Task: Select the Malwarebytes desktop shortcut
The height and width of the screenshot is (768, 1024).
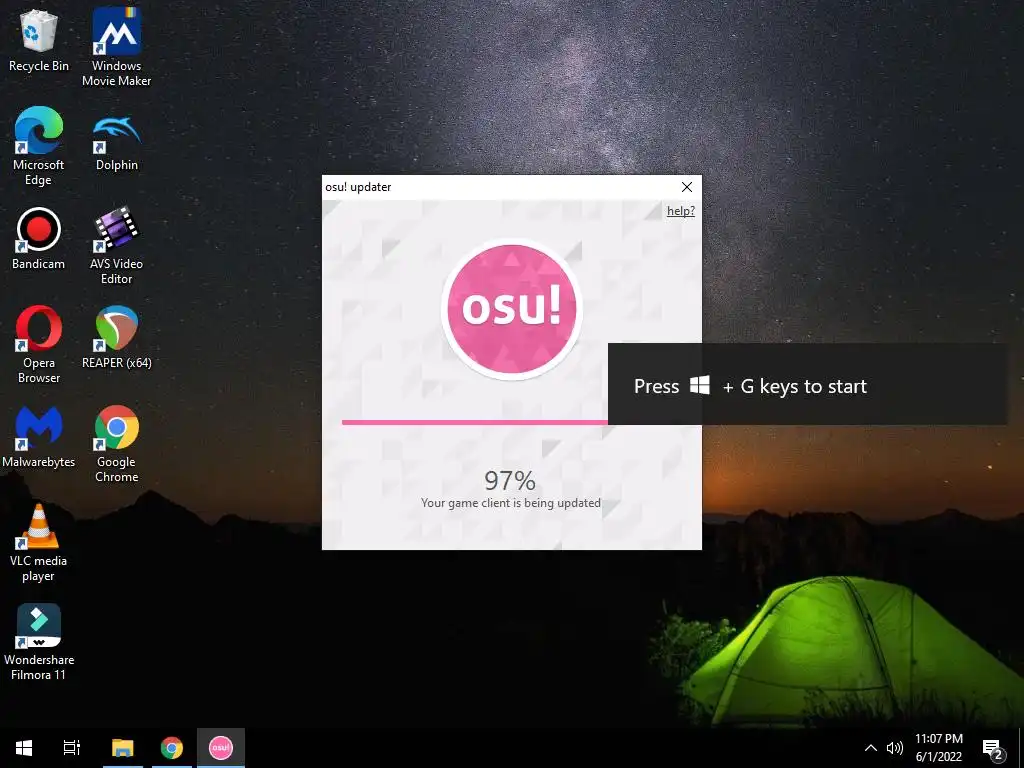Action: [x=39, y=436]
